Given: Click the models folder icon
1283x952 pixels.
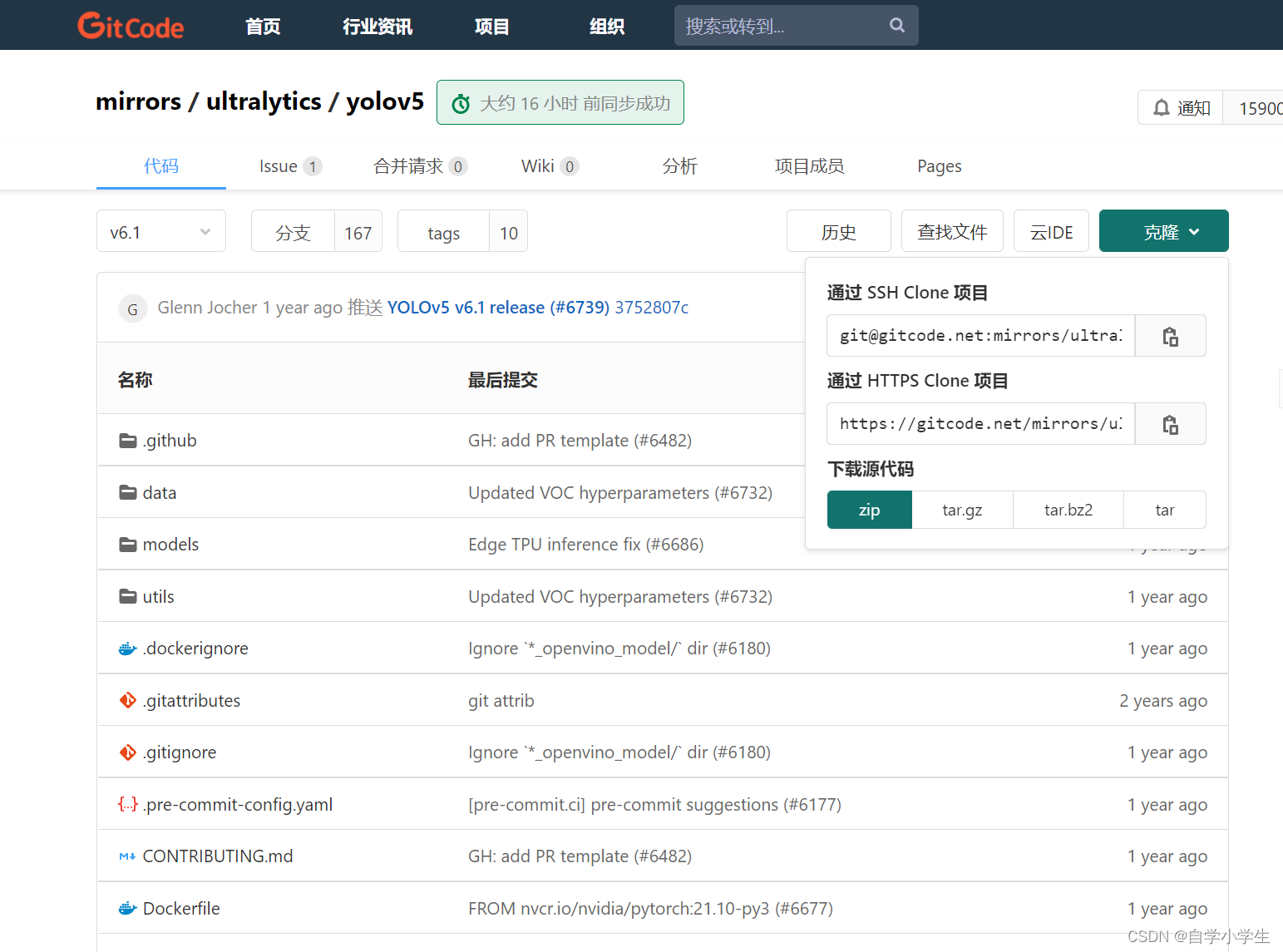Looking at the screenshot, I should click(128, 545).
